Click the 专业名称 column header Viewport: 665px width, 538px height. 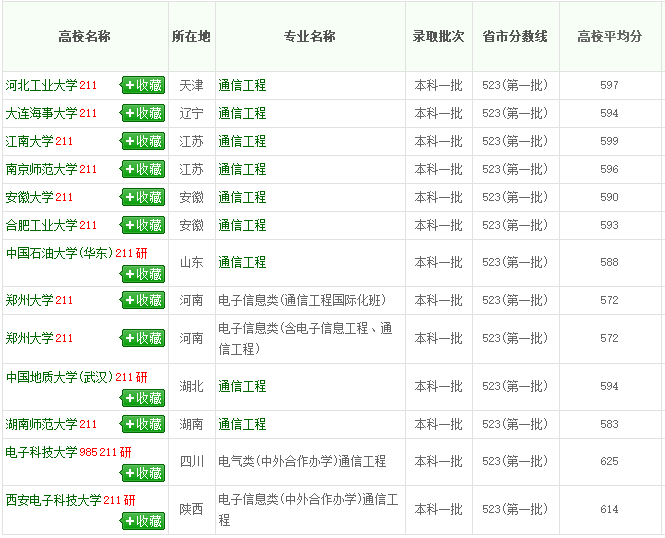tap(310, 36)
